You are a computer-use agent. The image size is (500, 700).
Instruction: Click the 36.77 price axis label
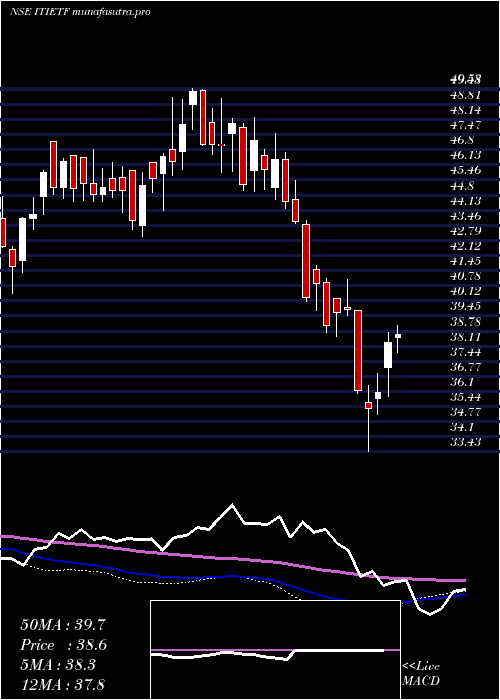(x=466, y=367)
